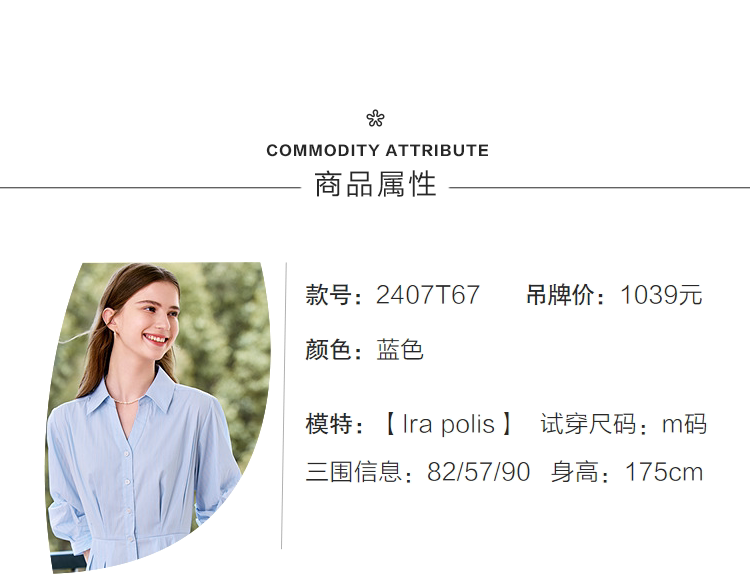
Task: Click the 身高 label
Action: pos(581,472)
